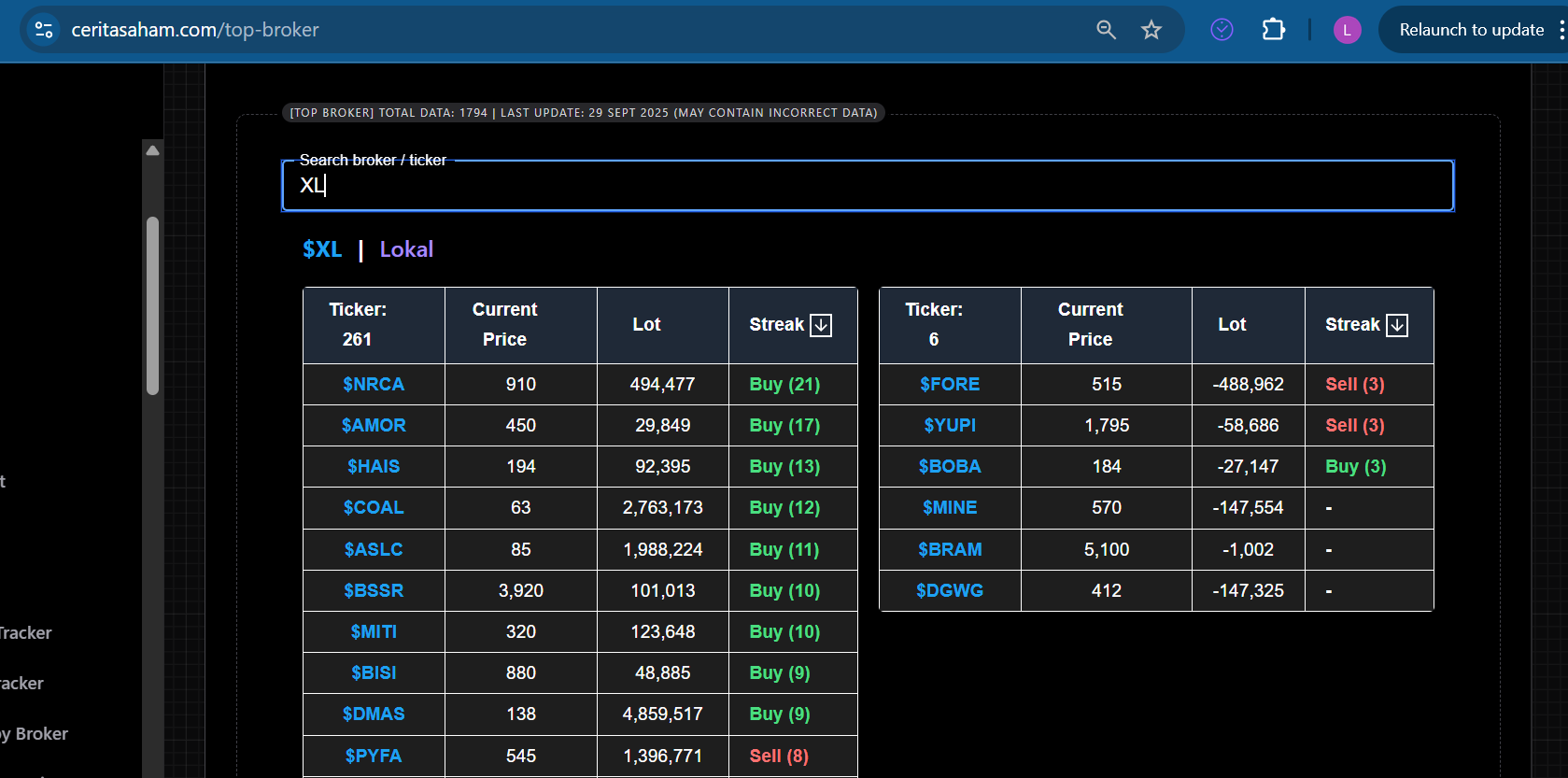This screenshot has width=1568, height=778.
Task: Open the $COAL ticker link
Action: [374, 507]
